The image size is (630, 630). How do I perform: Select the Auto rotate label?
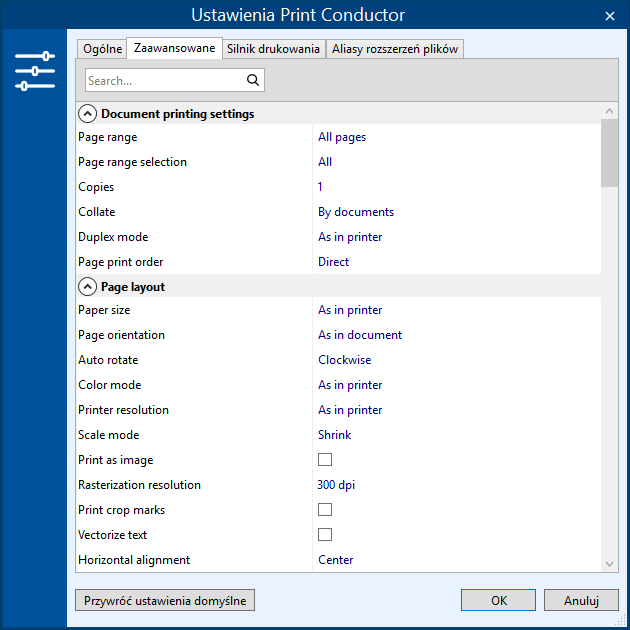(x=108, y=360)
